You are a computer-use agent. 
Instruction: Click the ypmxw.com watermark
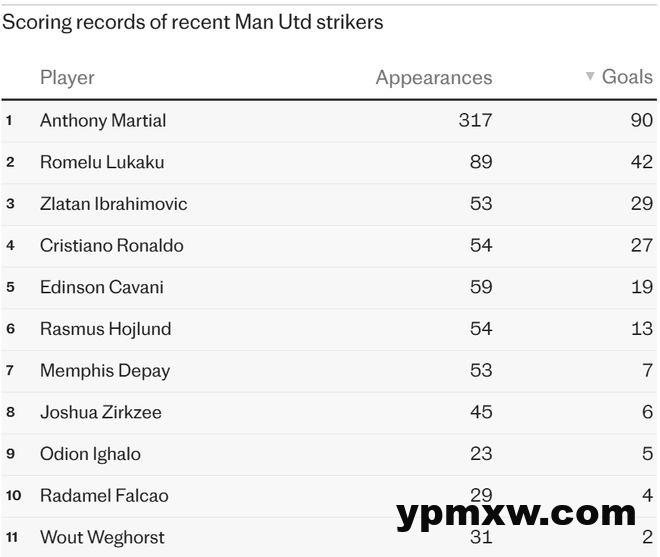click(x=516, y=514)
